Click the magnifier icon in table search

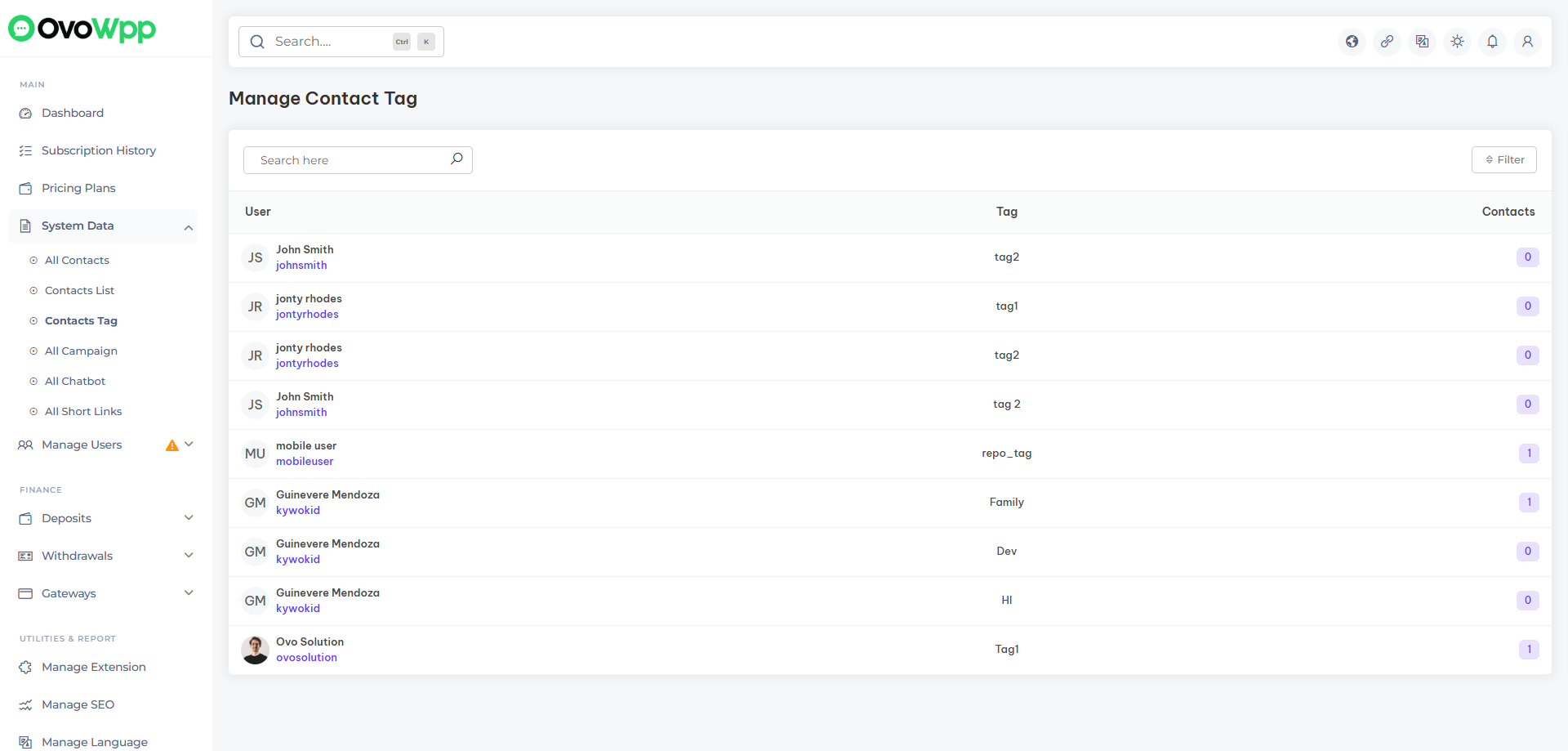pos(457,159)
